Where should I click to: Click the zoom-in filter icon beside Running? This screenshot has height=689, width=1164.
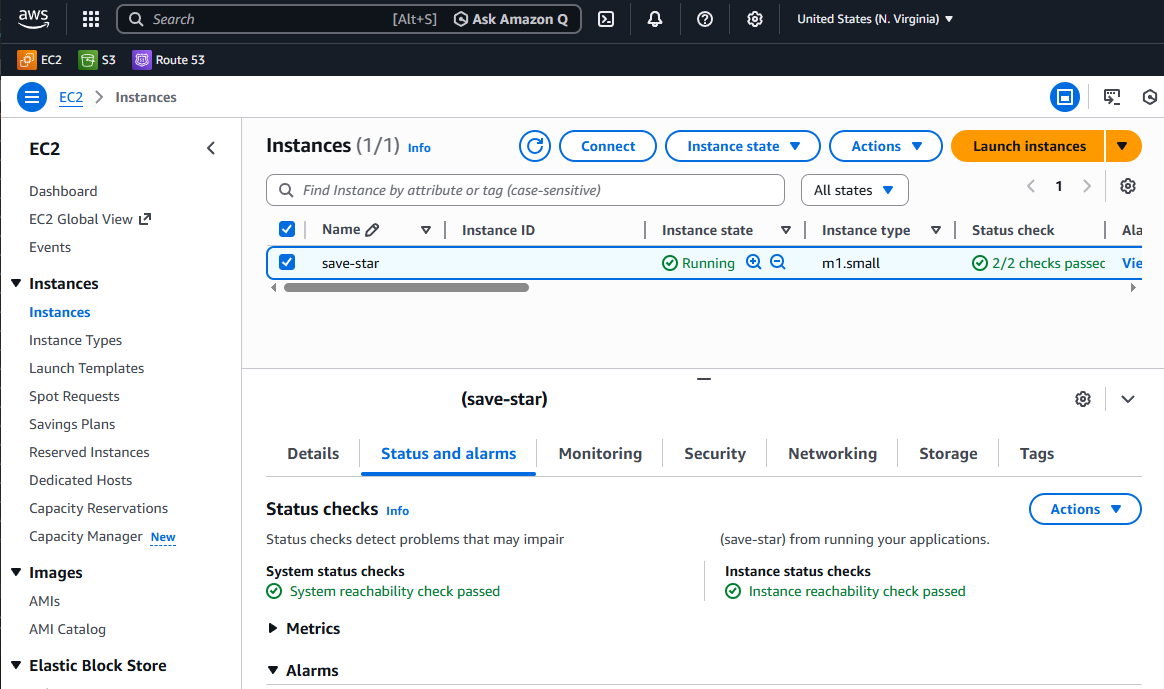pyautogui.click(x=754, y=262)
